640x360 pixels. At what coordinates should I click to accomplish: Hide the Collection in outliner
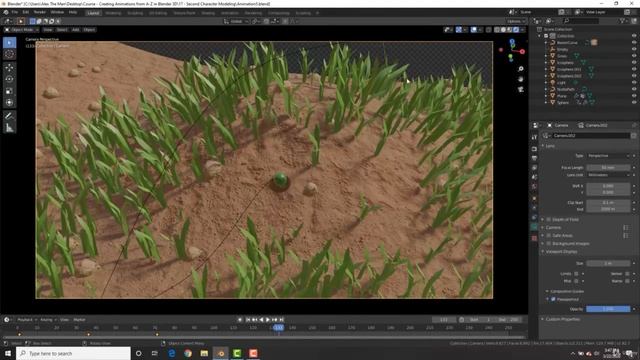pos(634,36)
